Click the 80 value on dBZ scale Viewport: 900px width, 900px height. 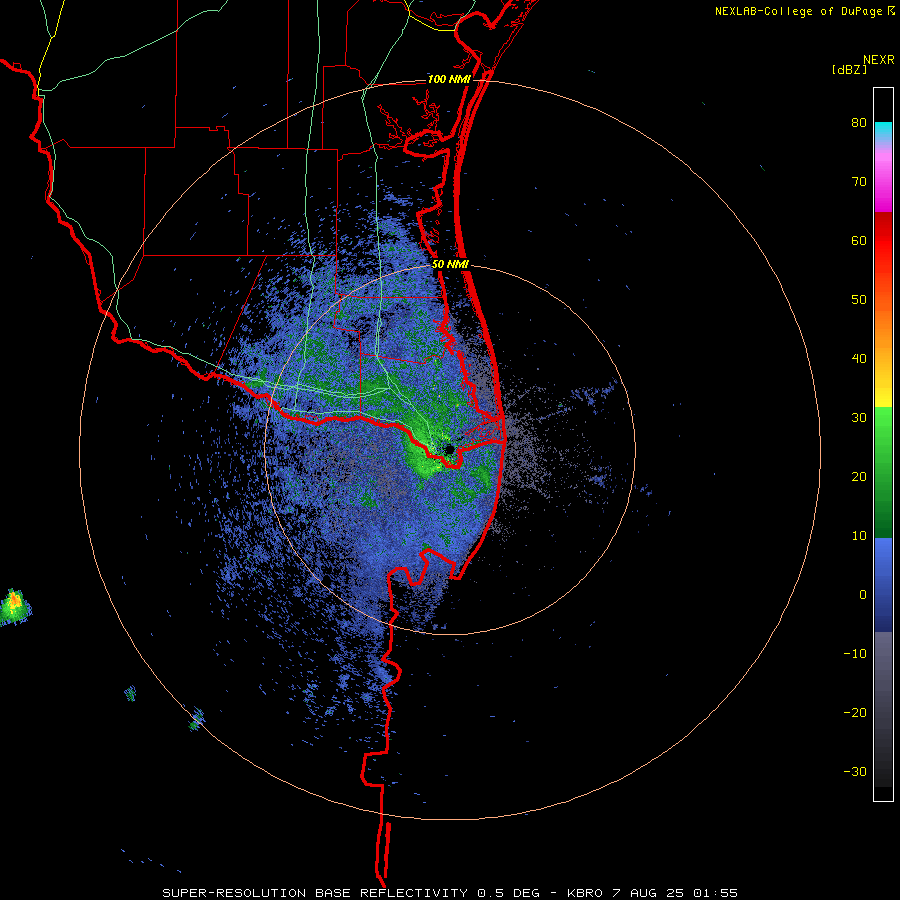(x=859, y=123)
